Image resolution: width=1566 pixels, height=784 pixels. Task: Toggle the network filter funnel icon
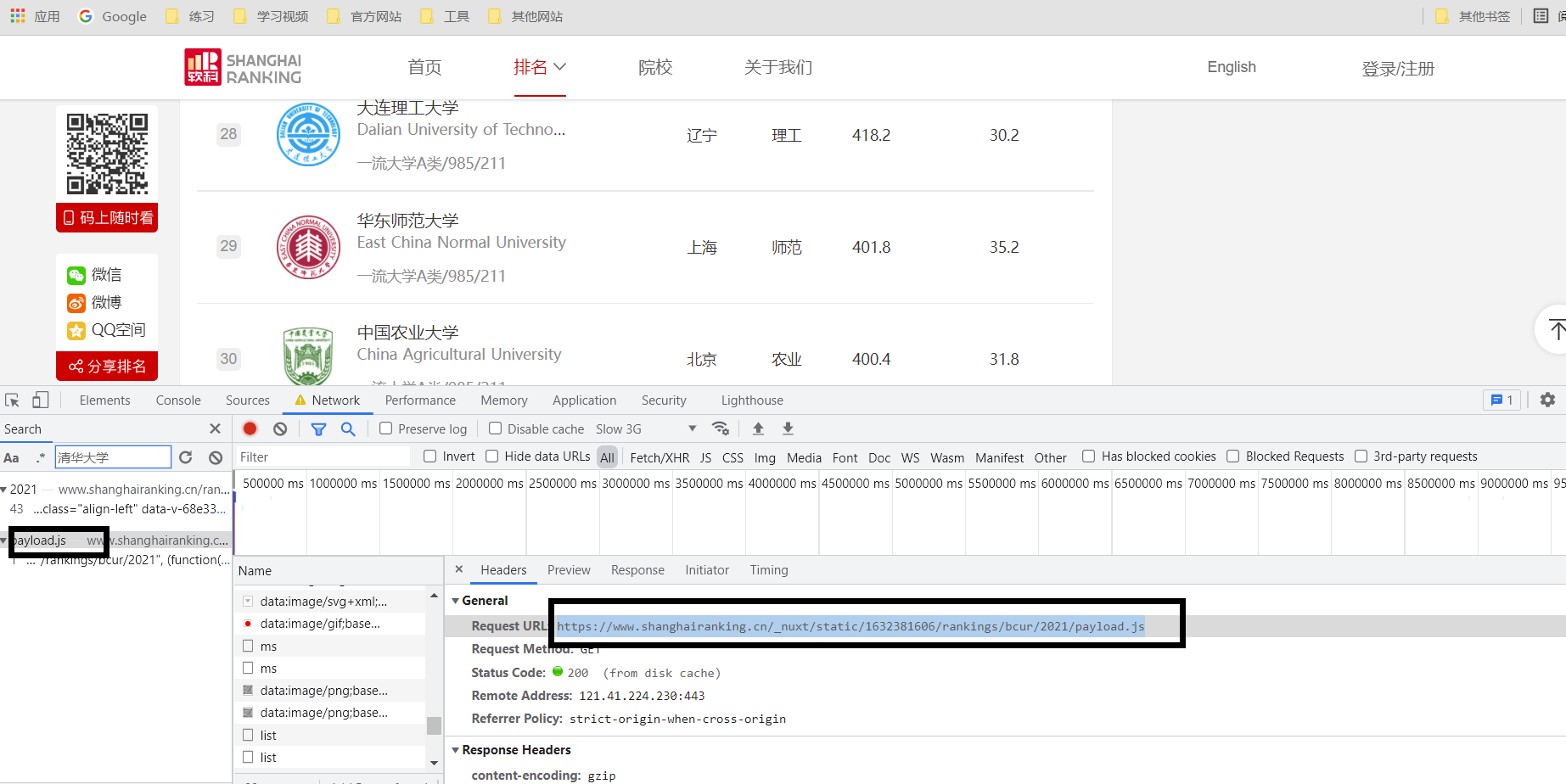[x=318, y=428]
